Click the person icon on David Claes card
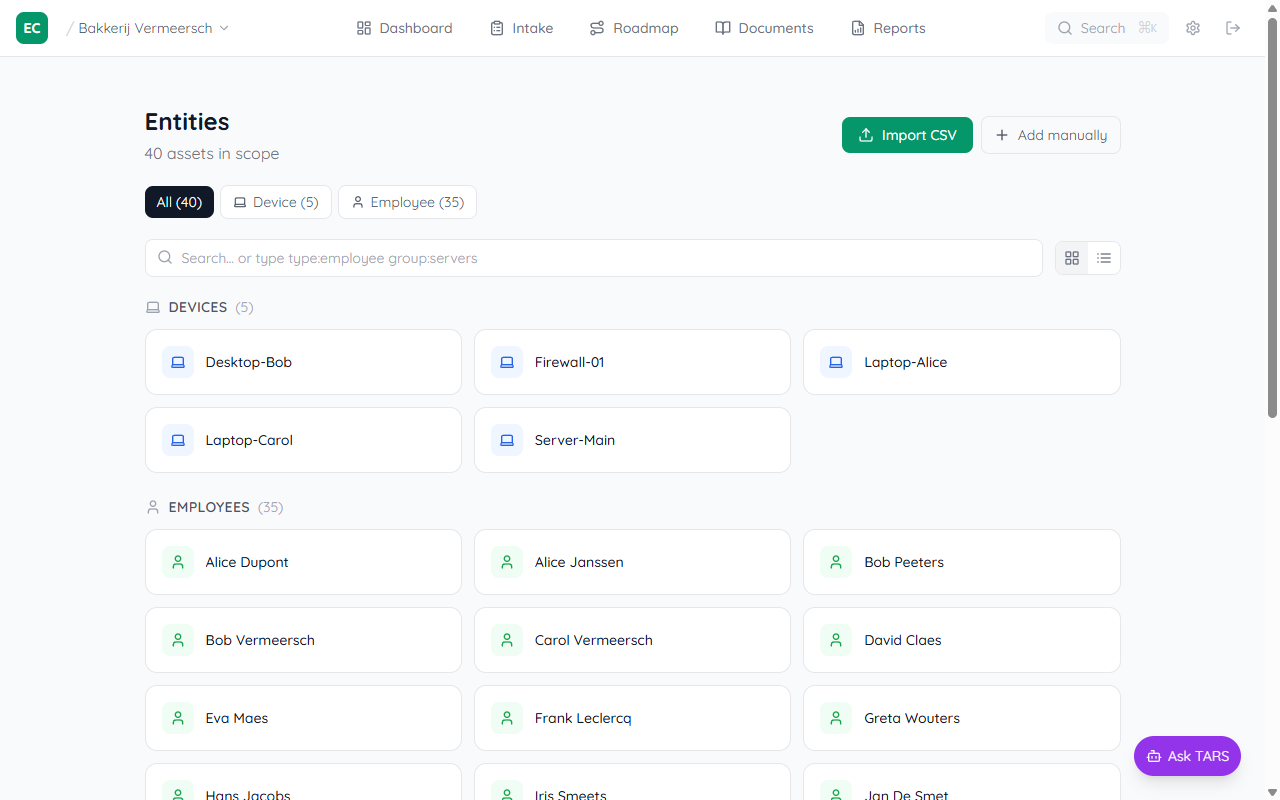The height and width of the screenshot is (800, 1280). (x=836, y=640)
